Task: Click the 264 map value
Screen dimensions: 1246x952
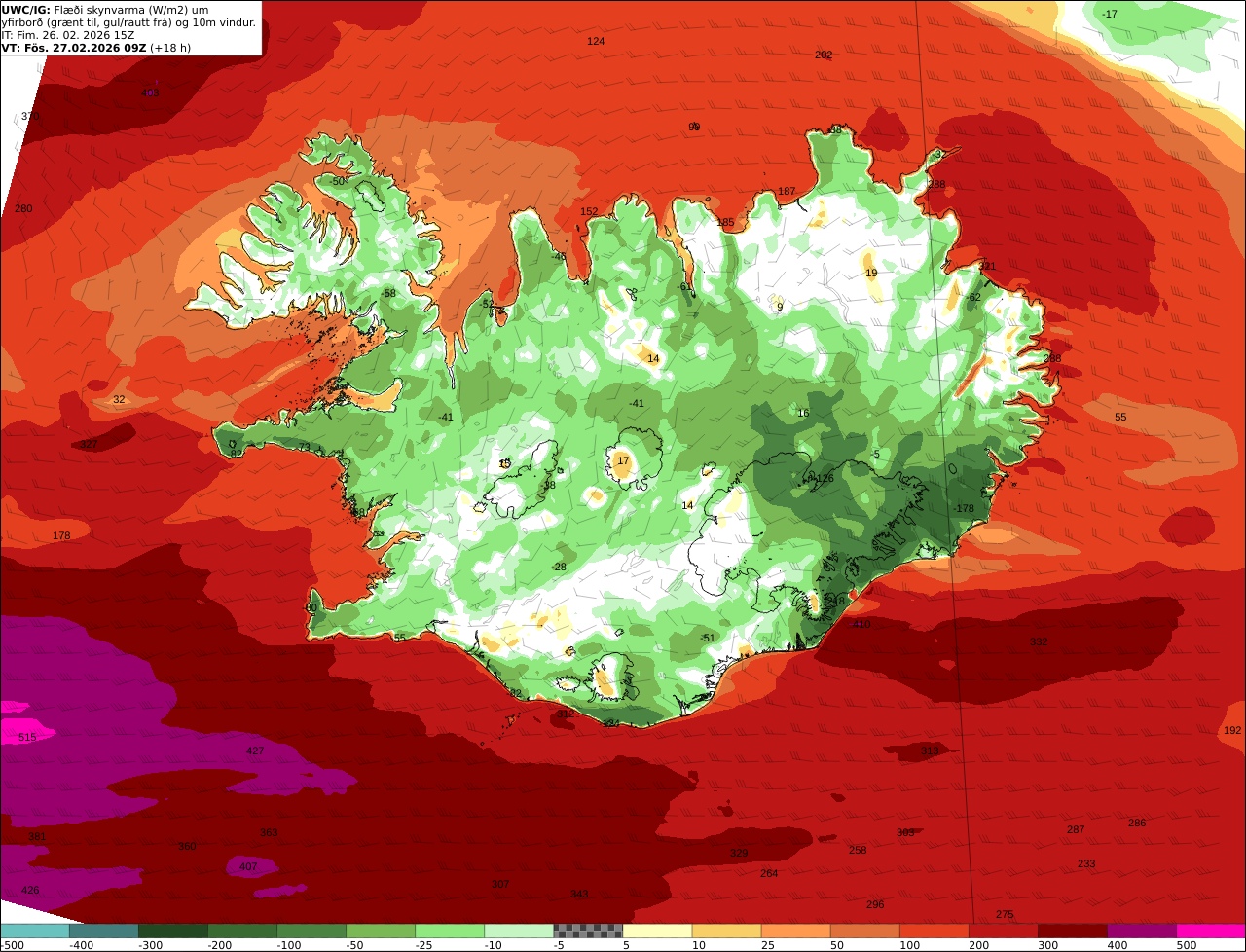Action: tap(769, 873)
